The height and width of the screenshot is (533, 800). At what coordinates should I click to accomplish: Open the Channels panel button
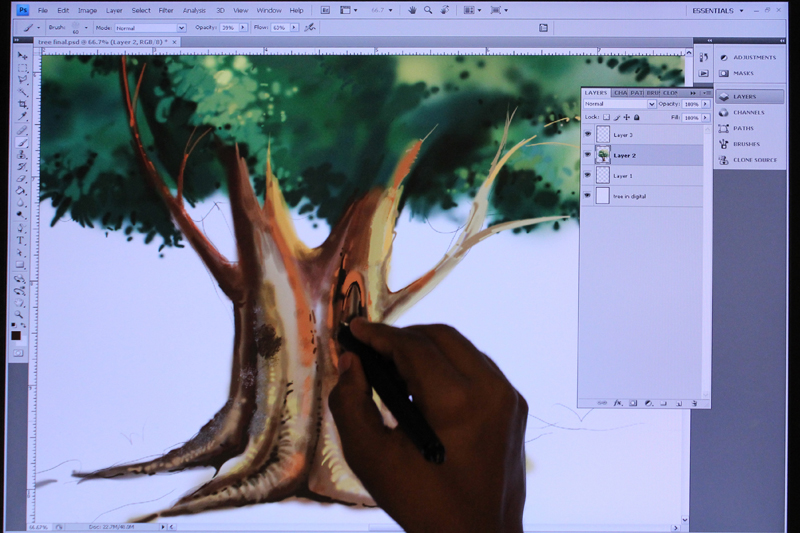pyautogui.click(x=750, y=113)
